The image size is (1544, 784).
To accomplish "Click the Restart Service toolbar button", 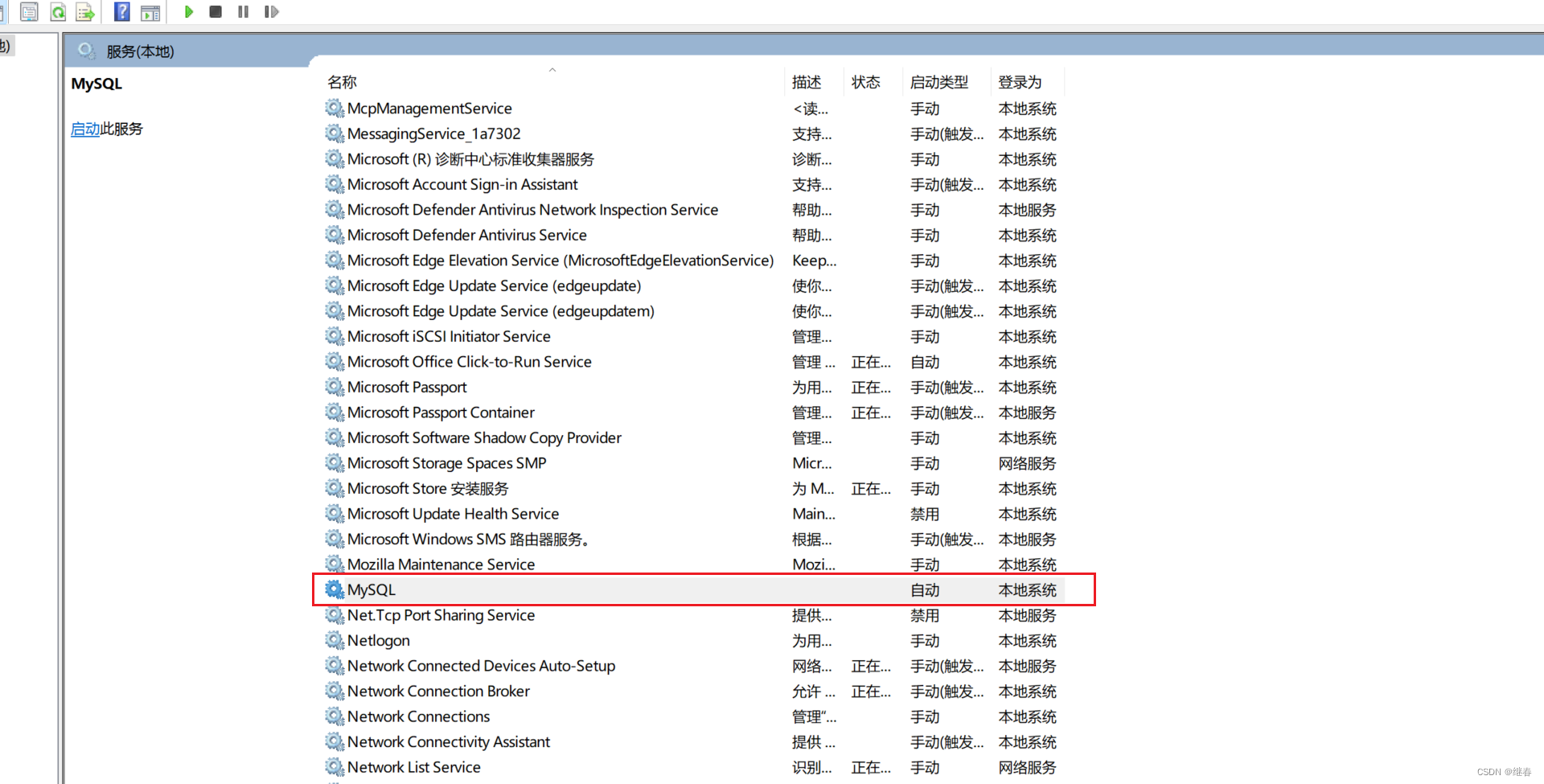I will click(x=271, y=12).
